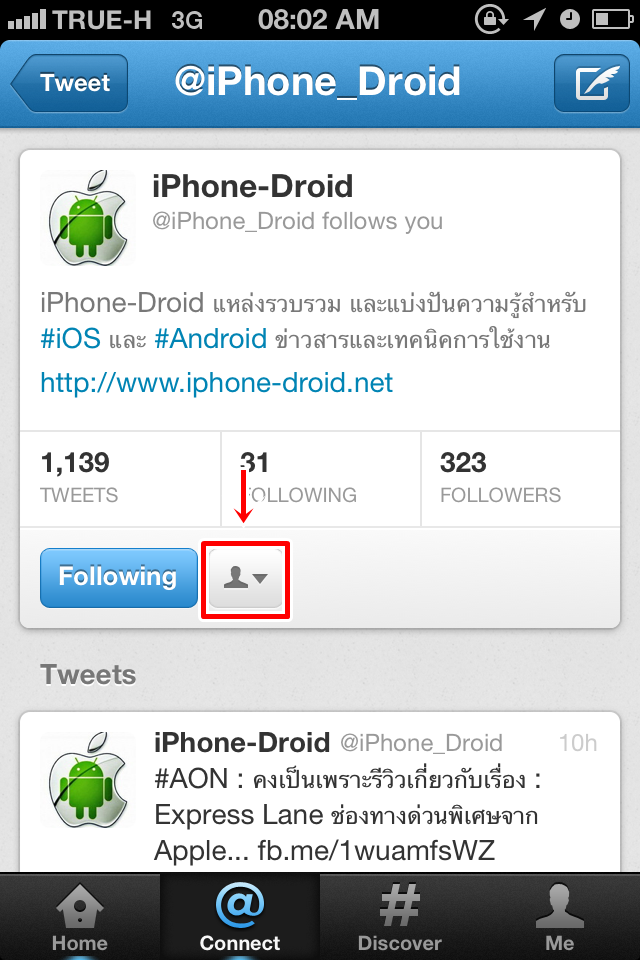This screenshot has width=640, height=960.
Task: Open the Home tab
Action: [80, 917]
